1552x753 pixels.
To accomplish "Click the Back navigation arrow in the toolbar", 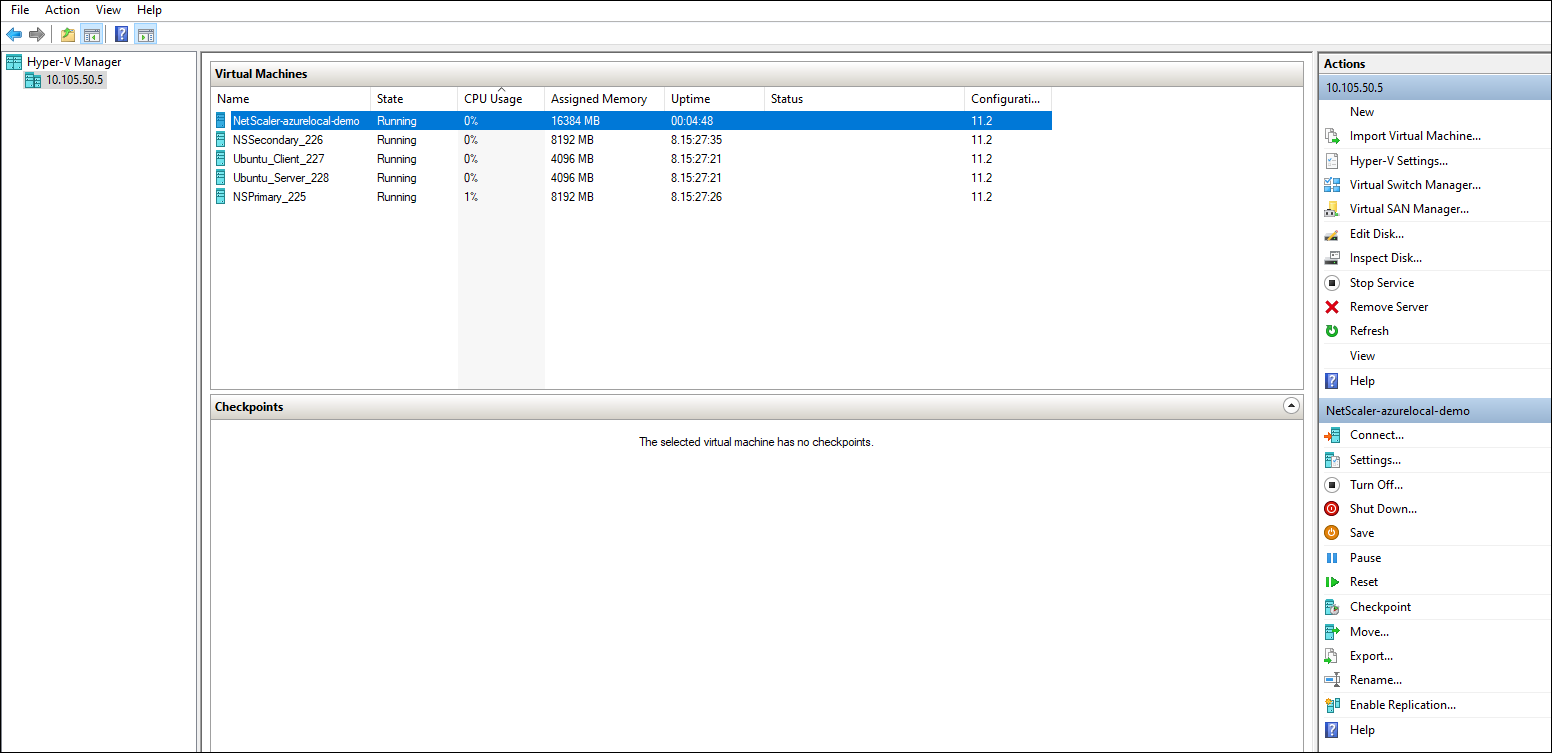I will click(14, 33).
